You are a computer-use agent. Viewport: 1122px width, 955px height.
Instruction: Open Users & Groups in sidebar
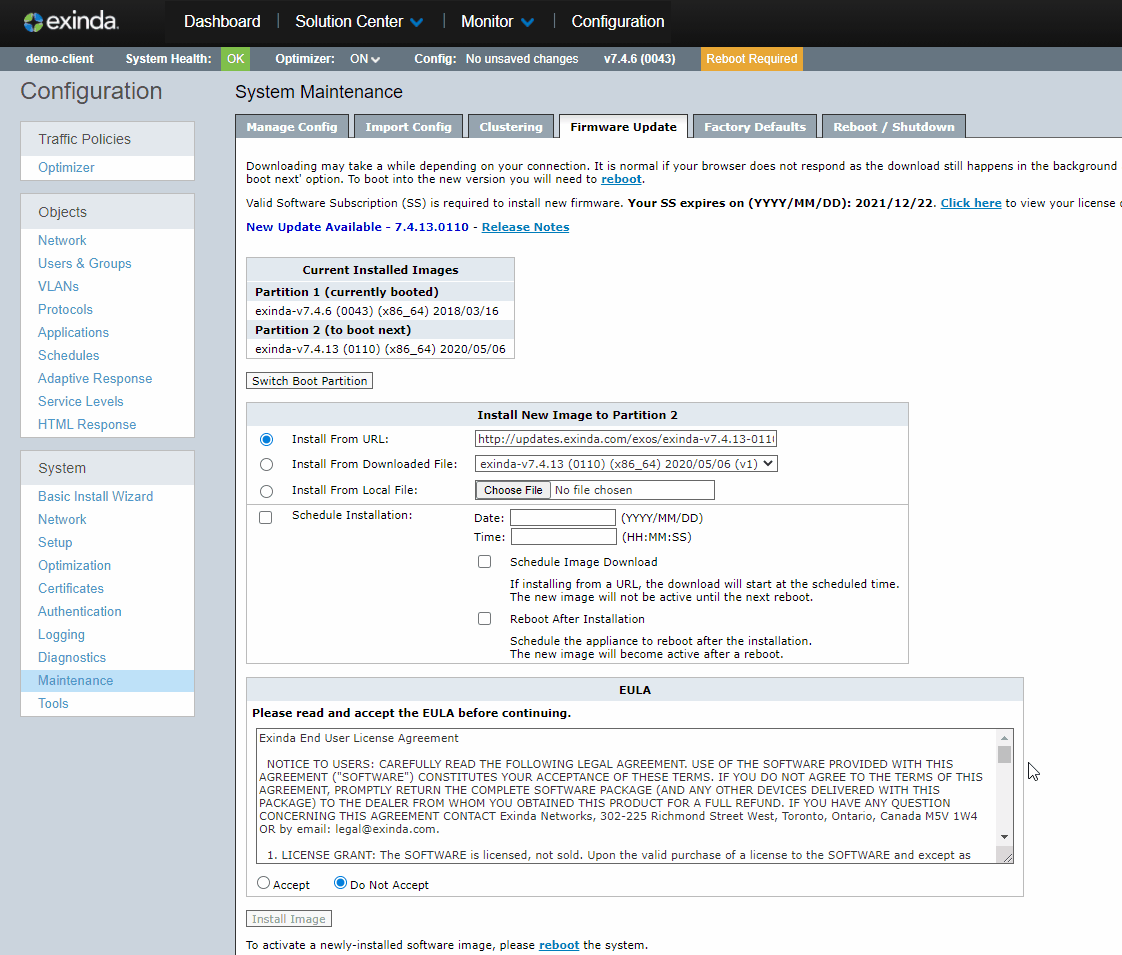point(84,263)
